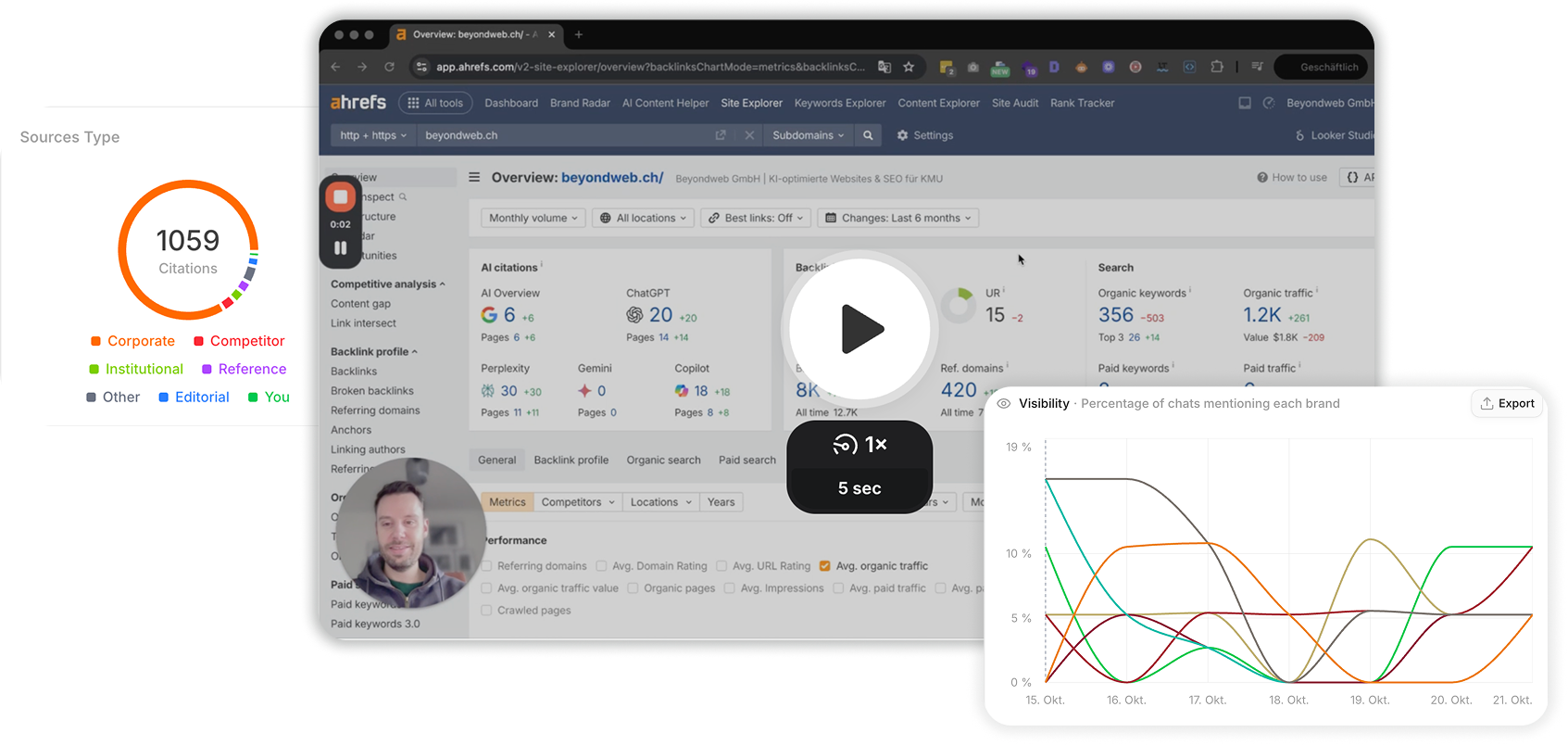
Task: Switch to Site Audit
Action: click(x=1015, y=103)
